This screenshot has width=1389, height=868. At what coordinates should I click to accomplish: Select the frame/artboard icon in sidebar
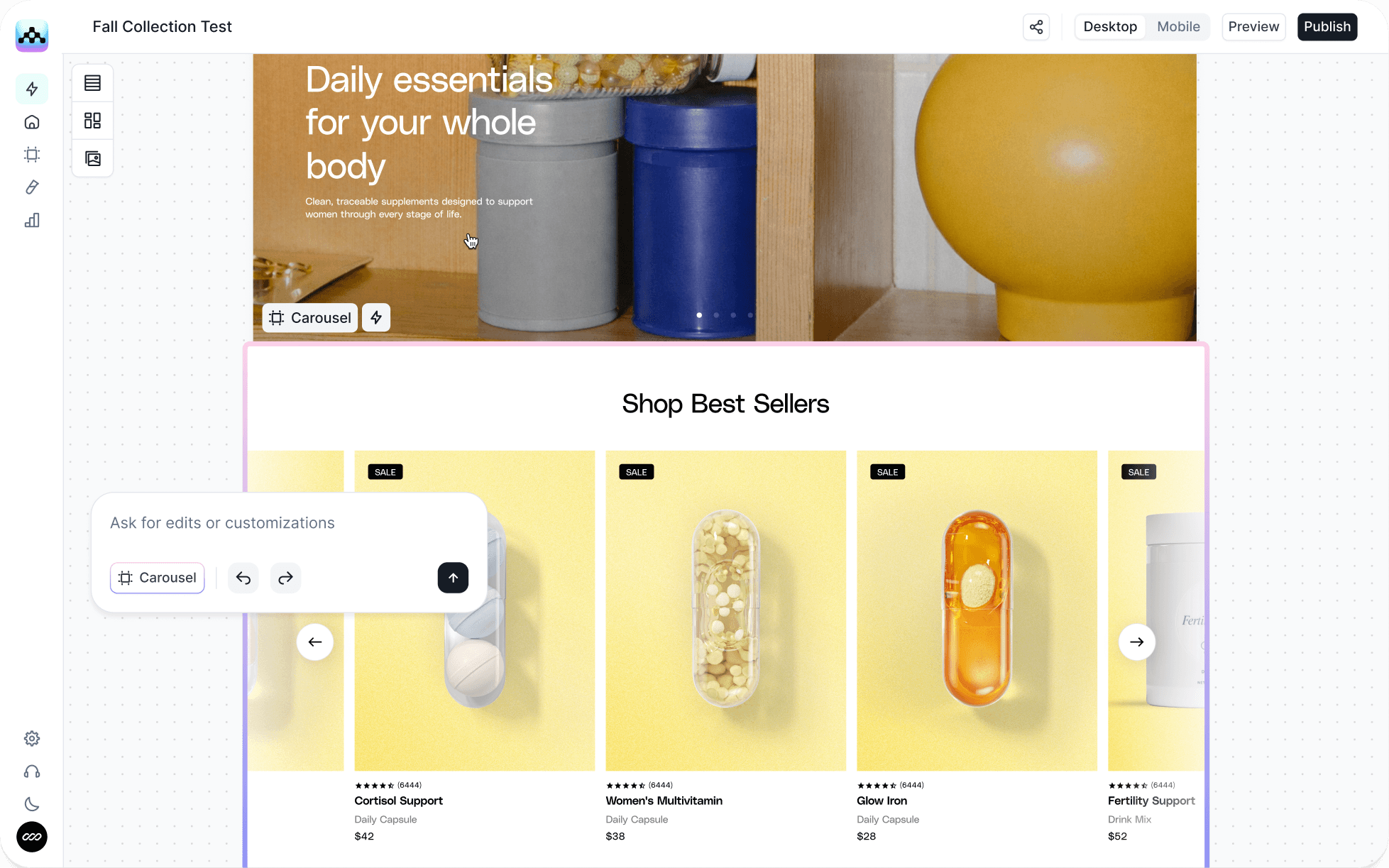[32, 155]
